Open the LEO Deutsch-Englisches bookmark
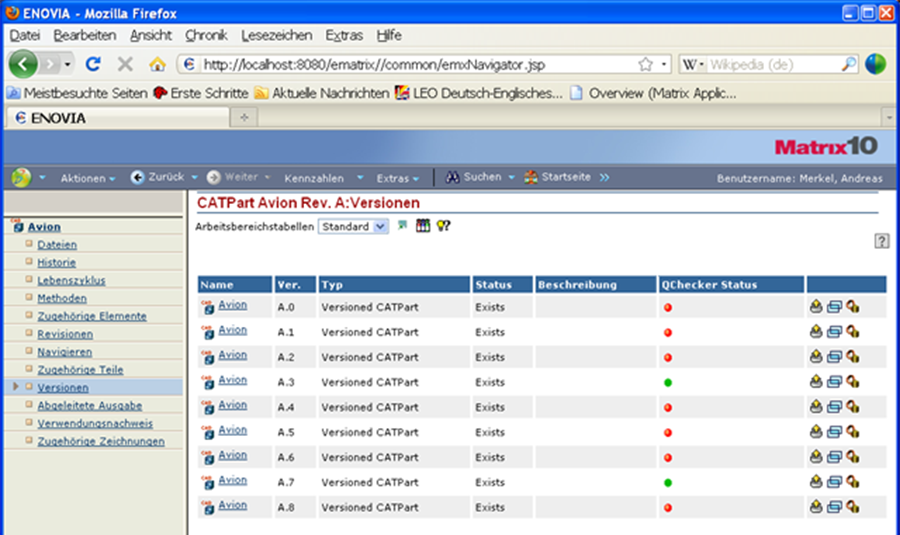The image size is (900, 535). click(x=479, y=93)
